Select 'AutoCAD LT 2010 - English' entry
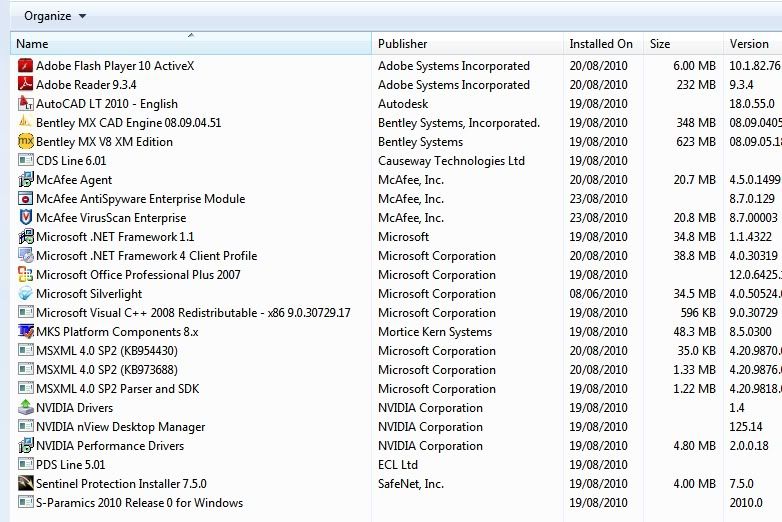 [107, 104]
